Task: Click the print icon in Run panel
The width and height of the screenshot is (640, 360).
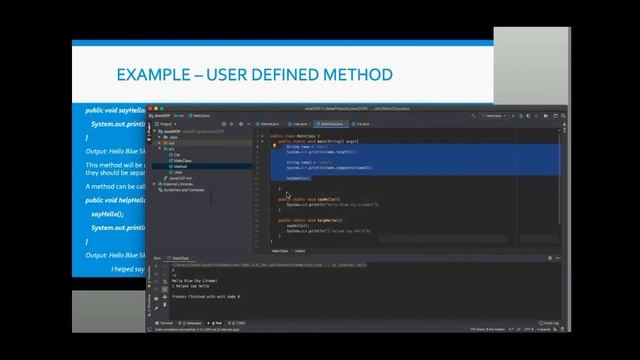Action: pos(164,297)
